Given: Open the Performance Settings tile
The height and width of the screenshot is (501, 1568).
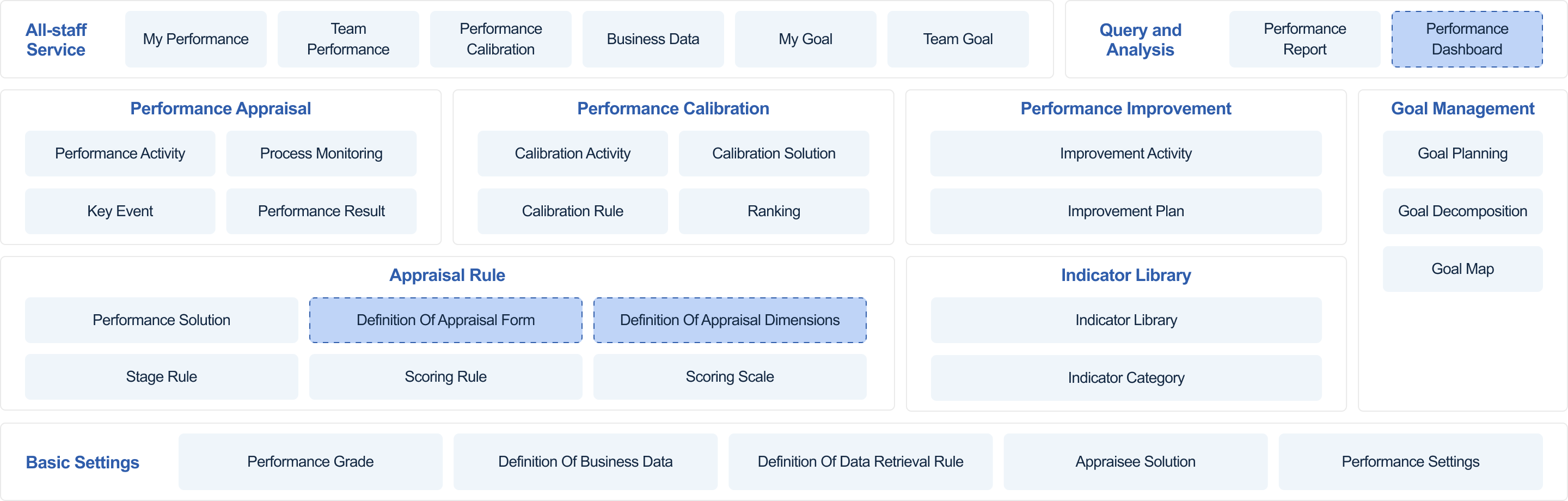Looking at the screenshot, I should click(1410, 461).
